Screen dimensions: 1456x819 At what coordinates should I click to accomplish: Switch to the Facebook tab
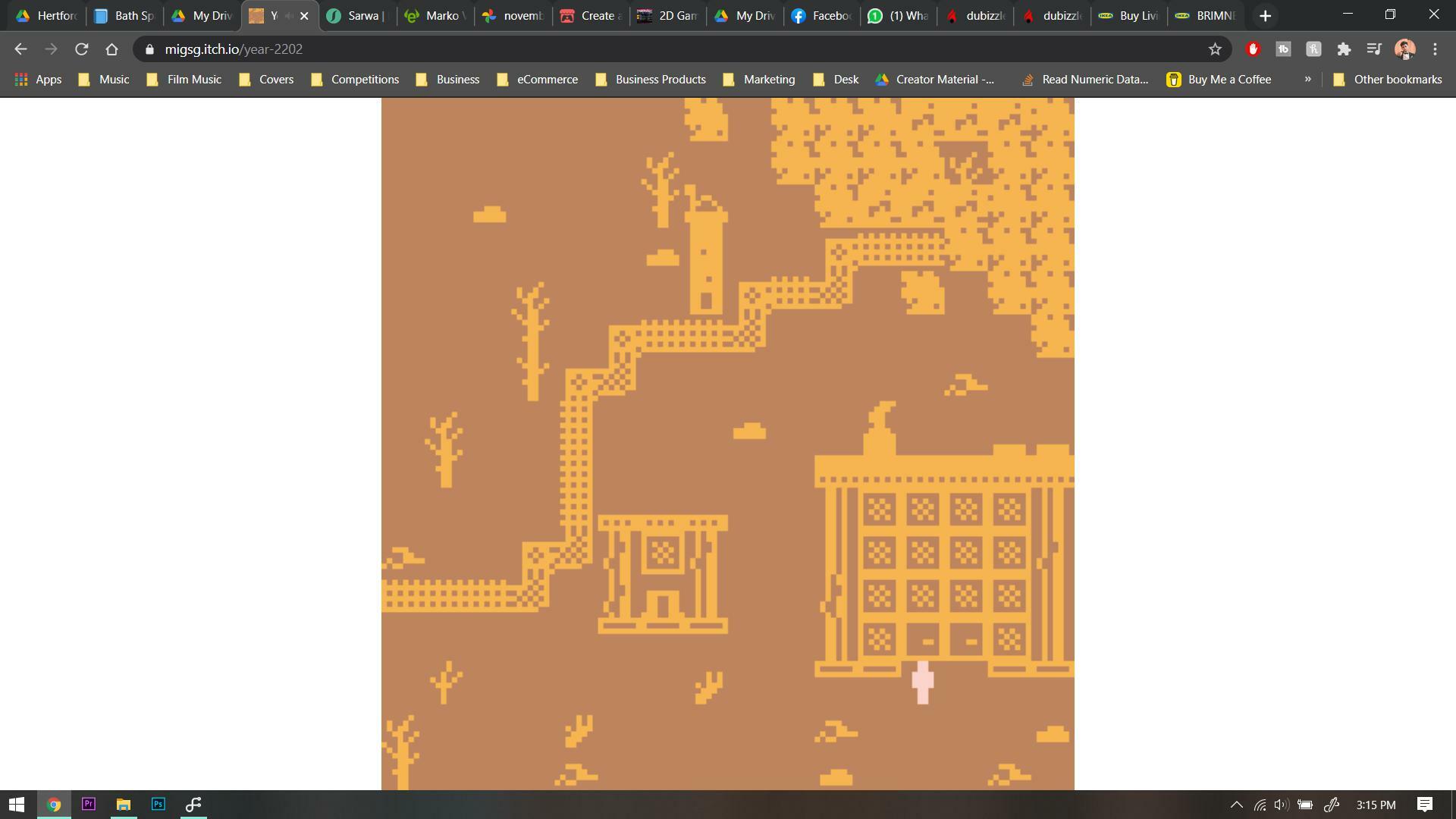click(823, 16)
